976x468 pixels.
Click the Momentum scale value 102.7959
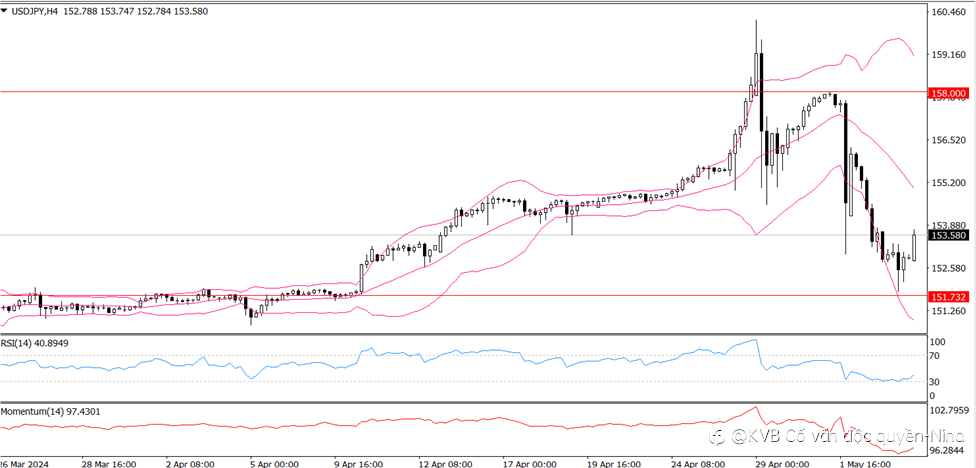(948, 411)
